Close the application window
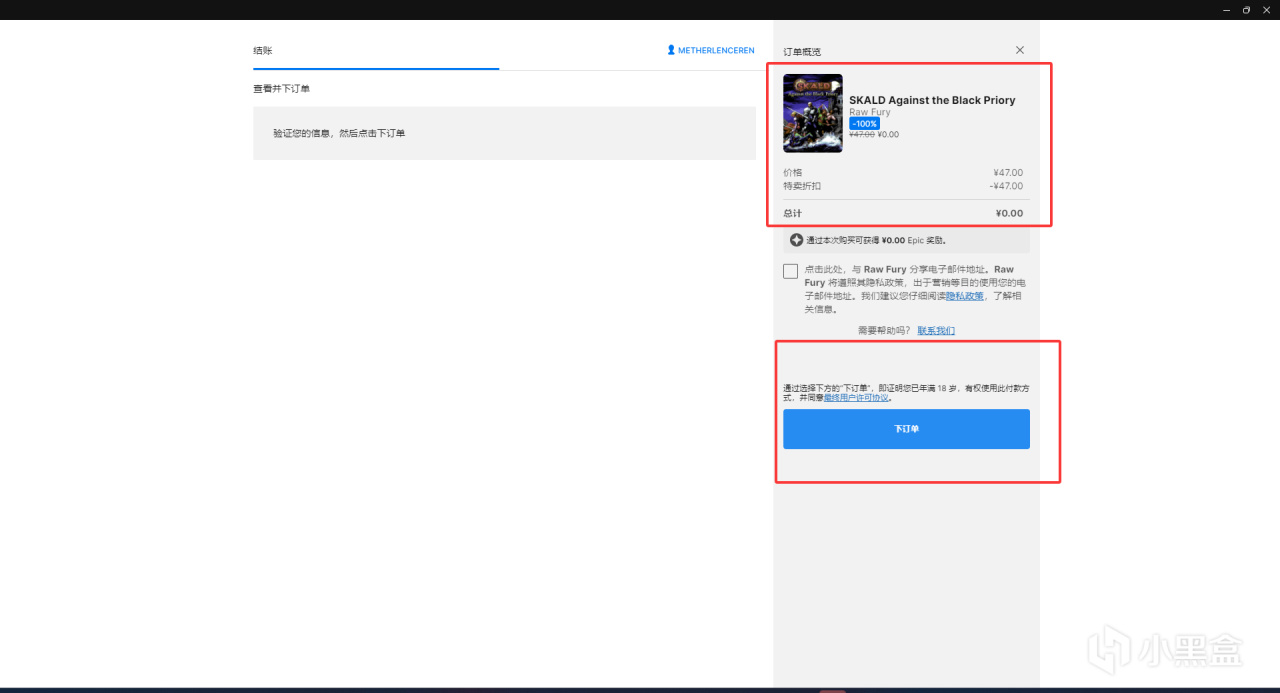The width and height of the screenshot is (1280, 693). 1266,10
